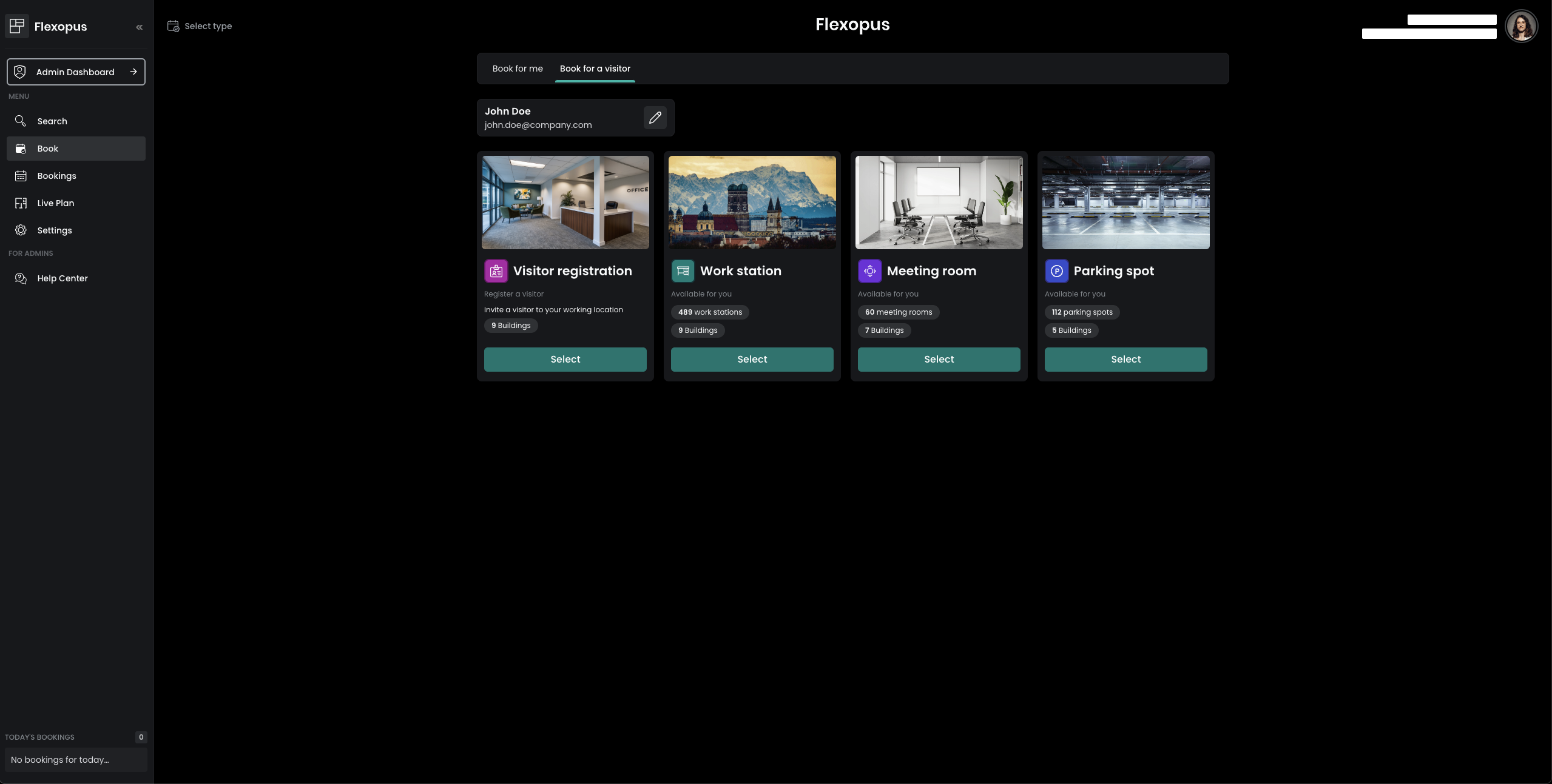
Task: Open the Help Center link
Action: tap(62, 278)
